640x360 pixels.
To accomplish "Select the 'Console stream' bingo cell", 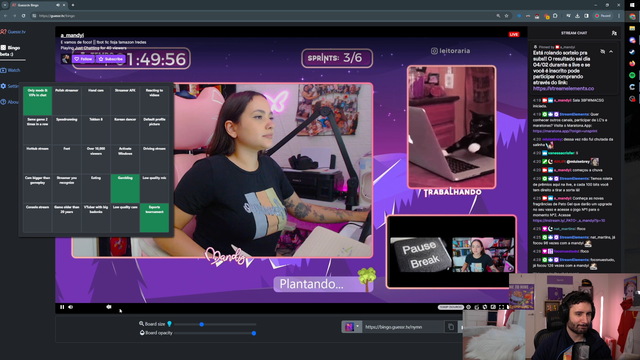I will (x=38, y=218).
